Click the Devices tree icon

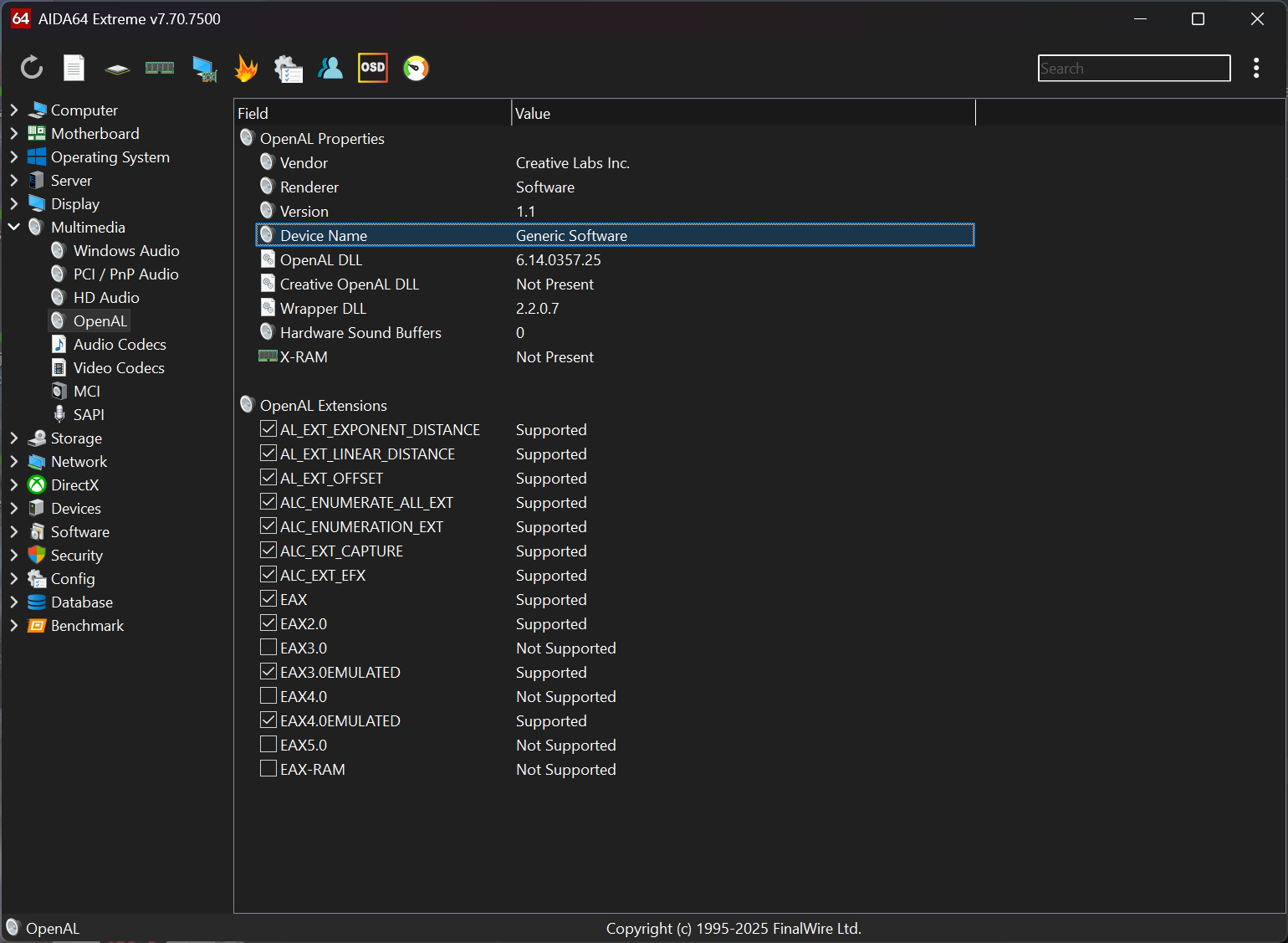point(37,508)
